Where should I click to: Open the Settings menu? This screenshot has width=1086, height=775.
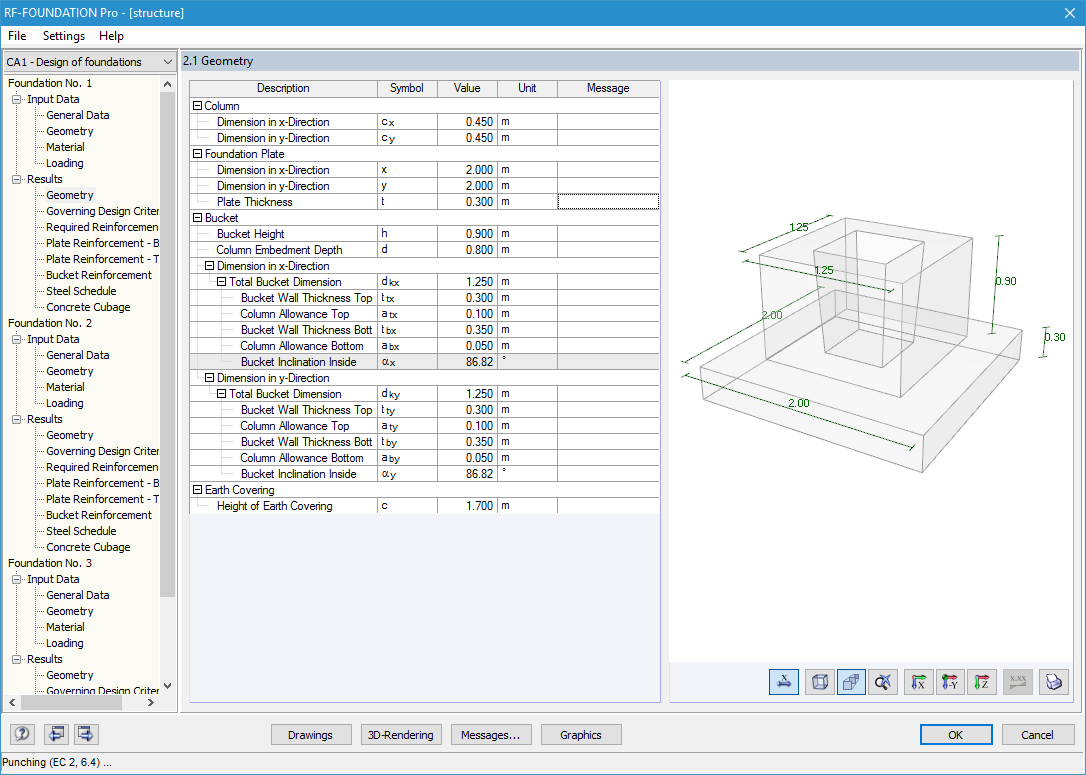click(64, 36)
